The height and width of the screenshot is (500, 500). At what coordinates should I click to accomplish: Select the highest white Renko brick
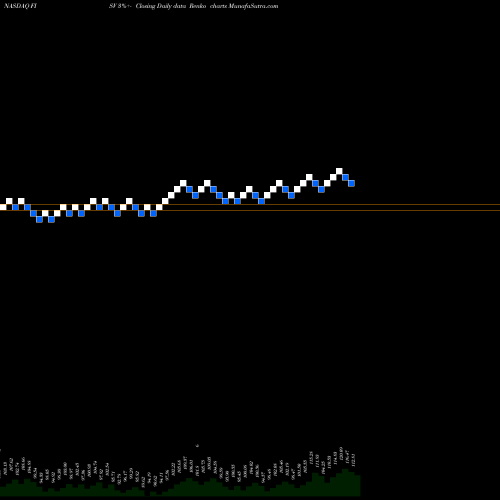[339, 171]
